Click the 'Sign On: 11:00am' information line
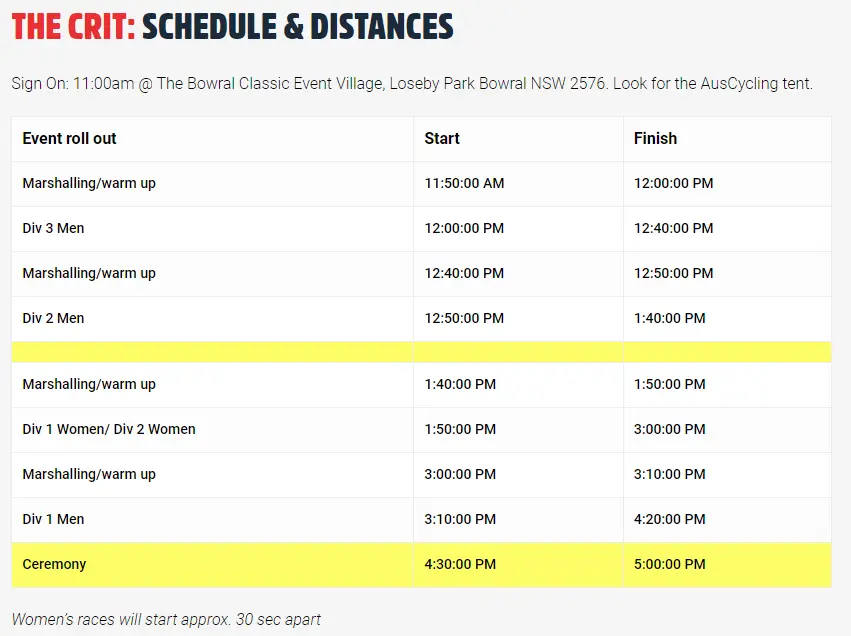 (x=412, y=84)
